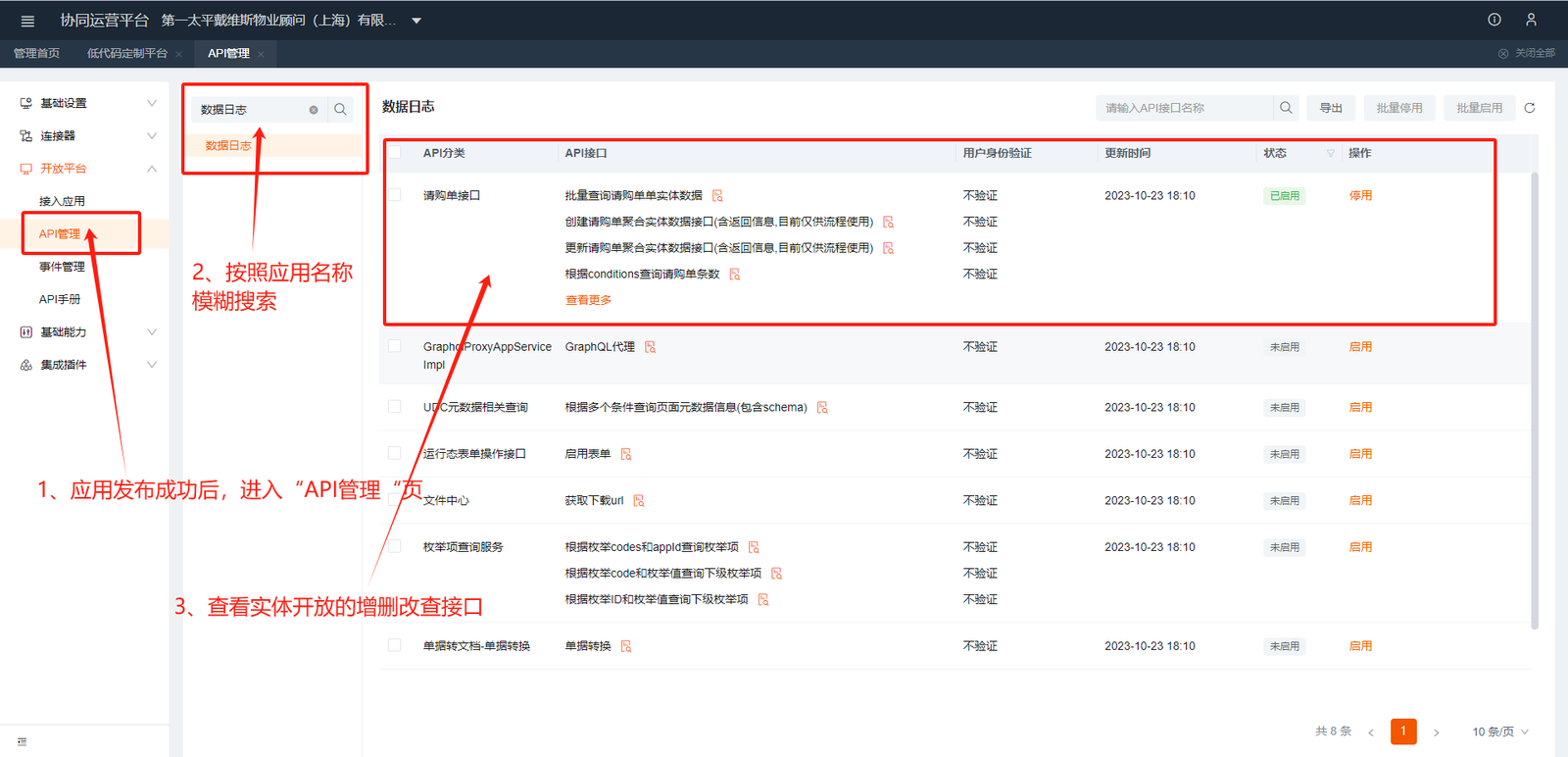Click the status column filter icon
The height and width of the screenshot is (757, 1568).
click(1330, 154)
